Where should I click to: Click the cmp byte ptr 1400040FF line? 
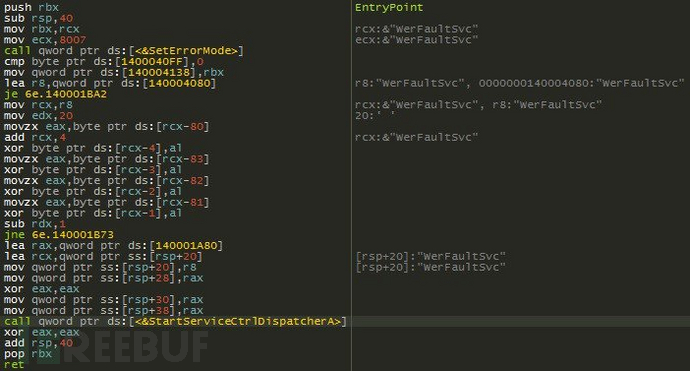[104, 62]
